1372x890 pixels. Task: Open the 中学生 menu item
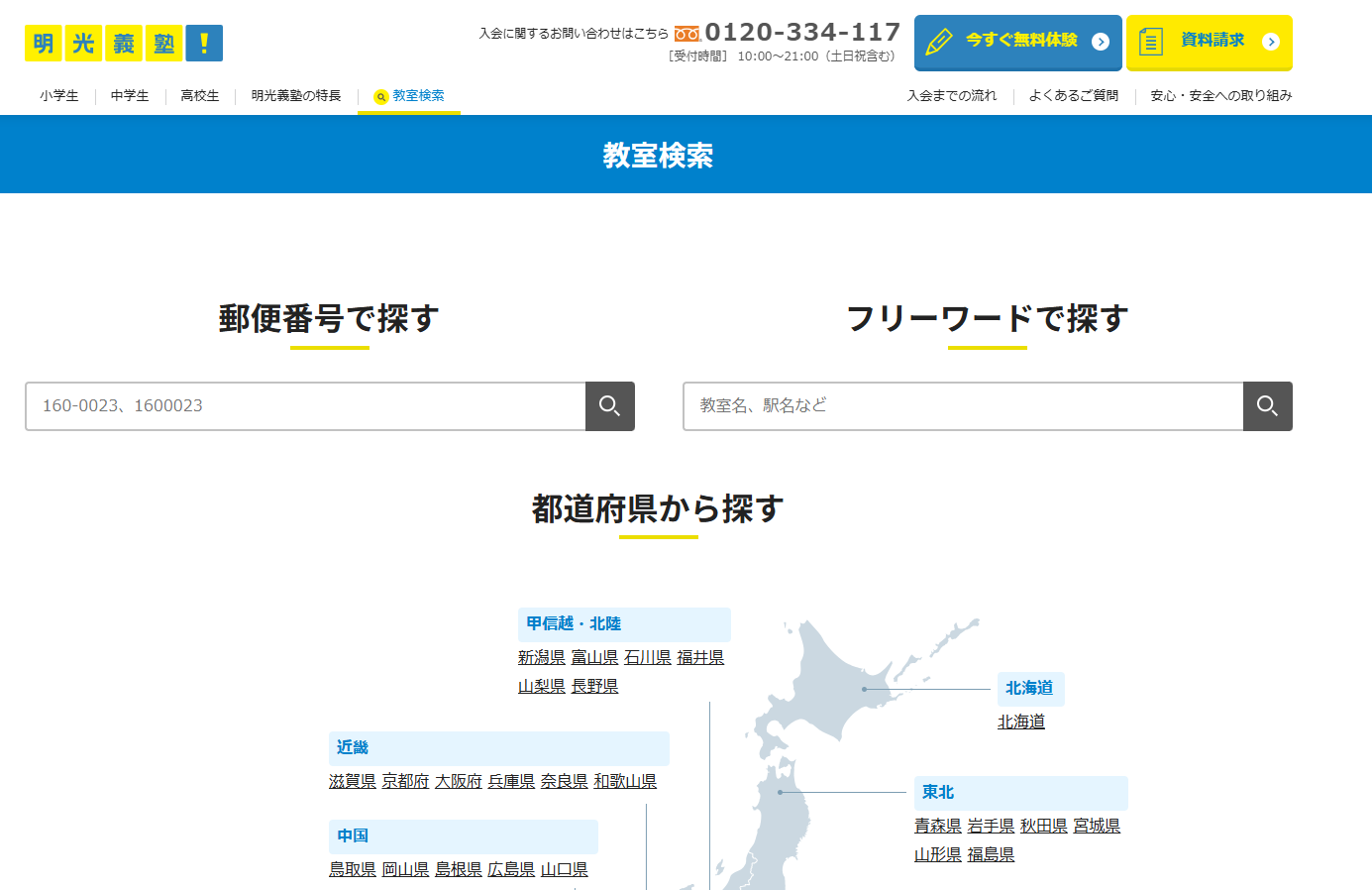click(130, 96)
